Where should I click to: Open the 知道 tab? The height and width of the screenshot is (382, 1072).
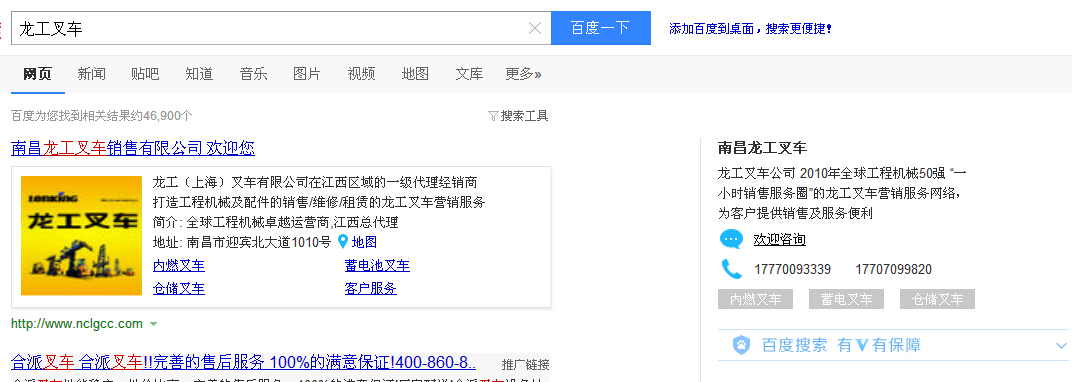pyautogui.click(x=199, y=74)
